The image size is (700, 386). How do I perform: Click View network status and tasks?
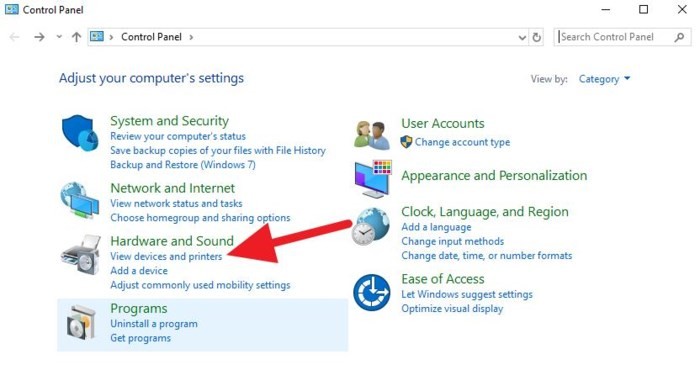coord(176,203)
